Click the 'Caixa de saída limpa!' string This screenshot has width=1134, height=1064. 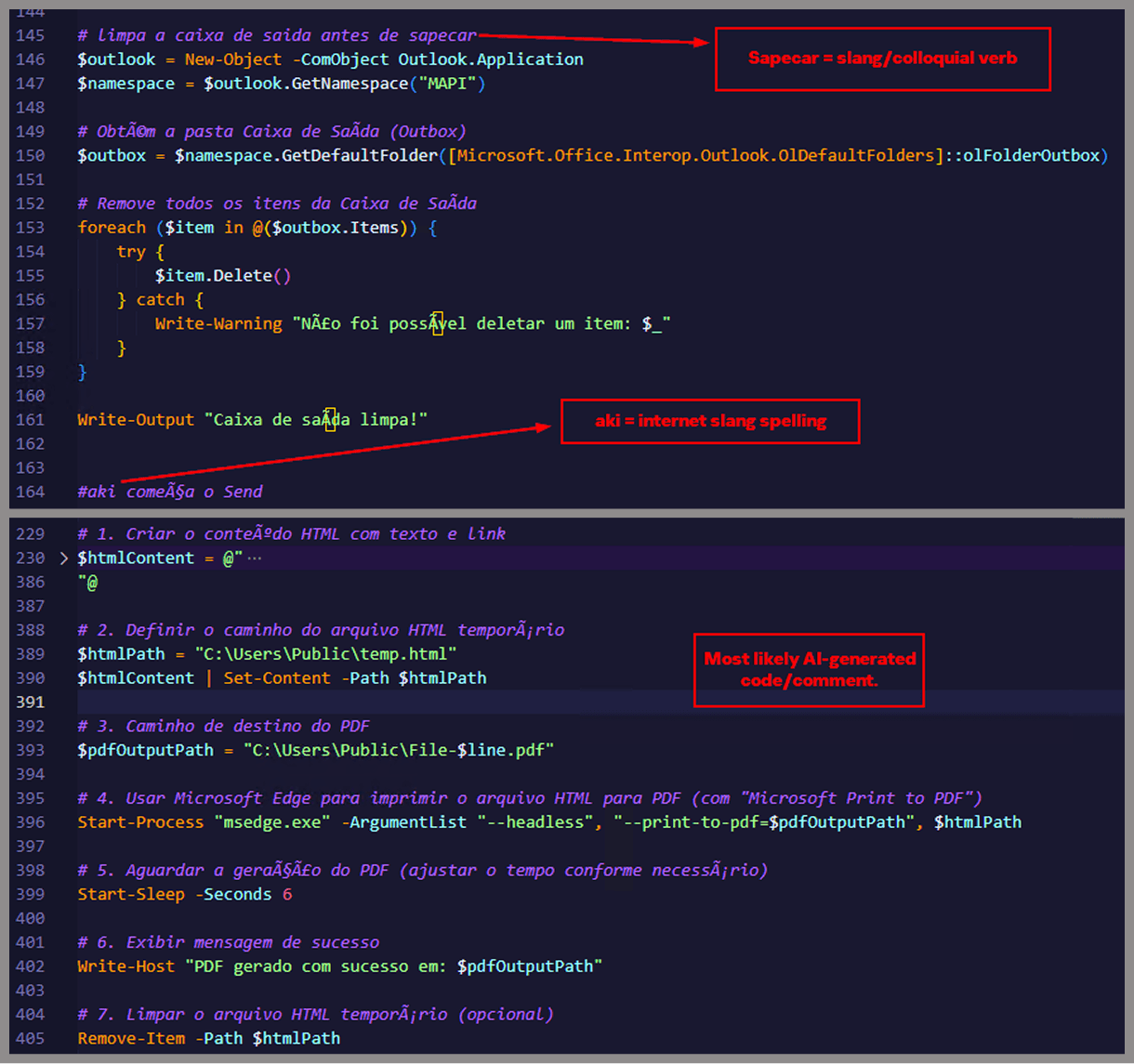(x=320, y=420)
